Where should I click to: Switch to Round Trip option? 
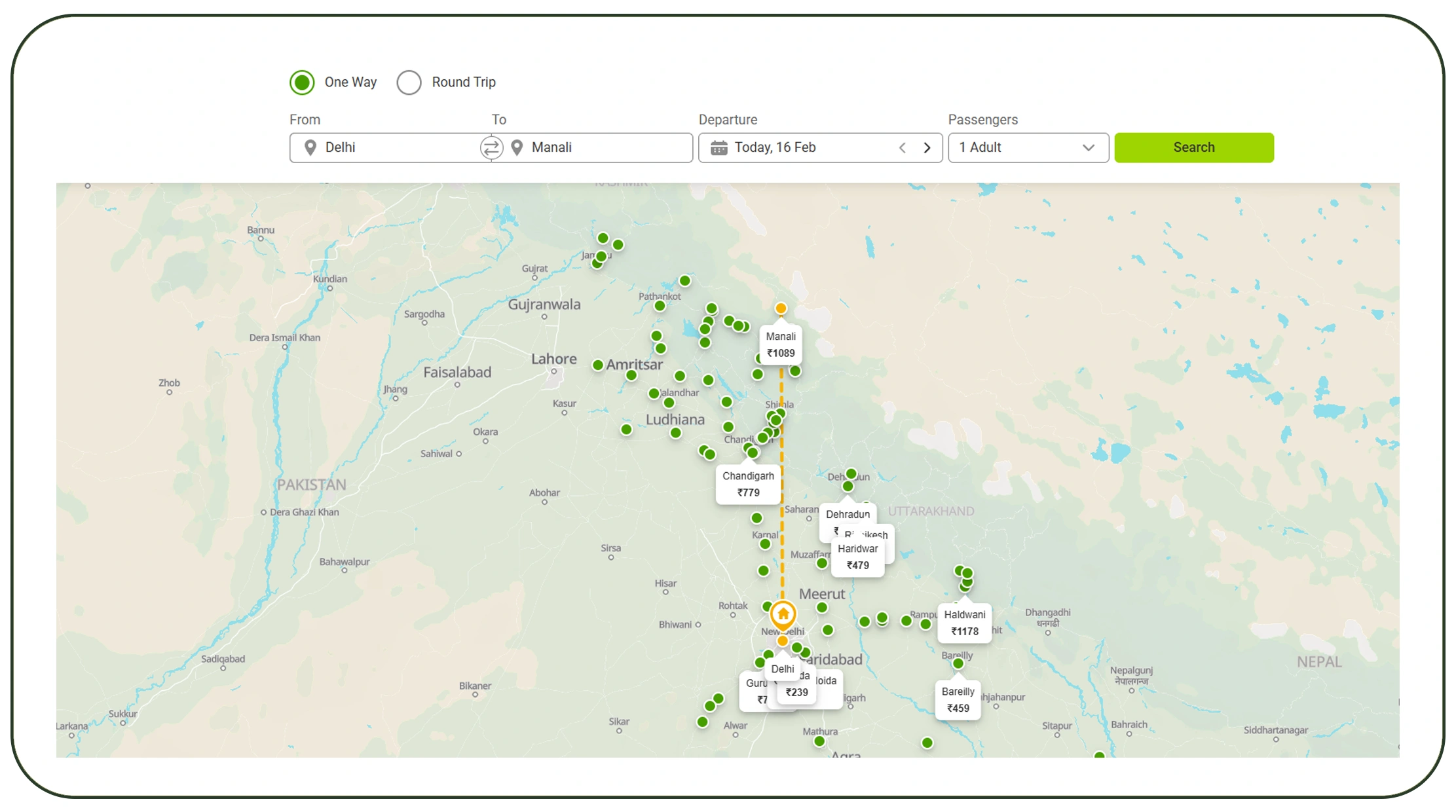pyautogui.click(x=409, y=82)
